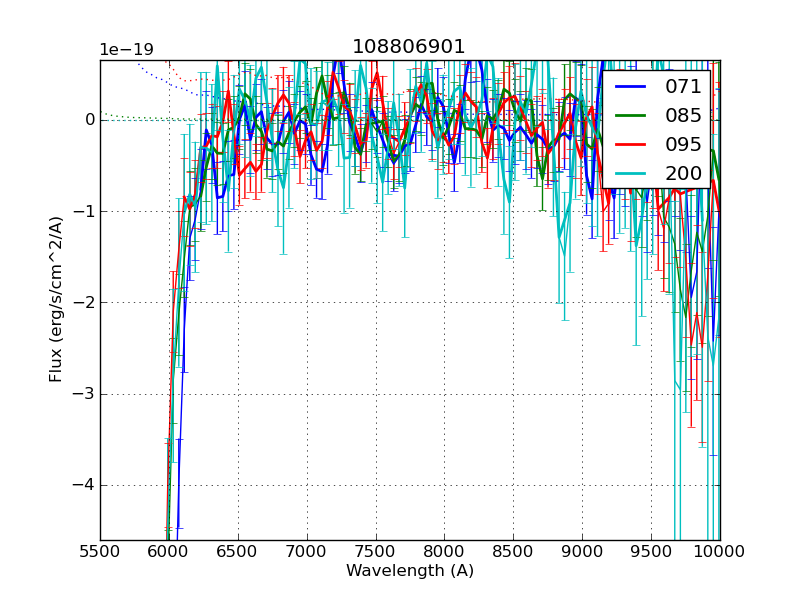Viewport: 800px width, 600px height.
Task: Click the 071 legend label
Action: pos(683,87)
